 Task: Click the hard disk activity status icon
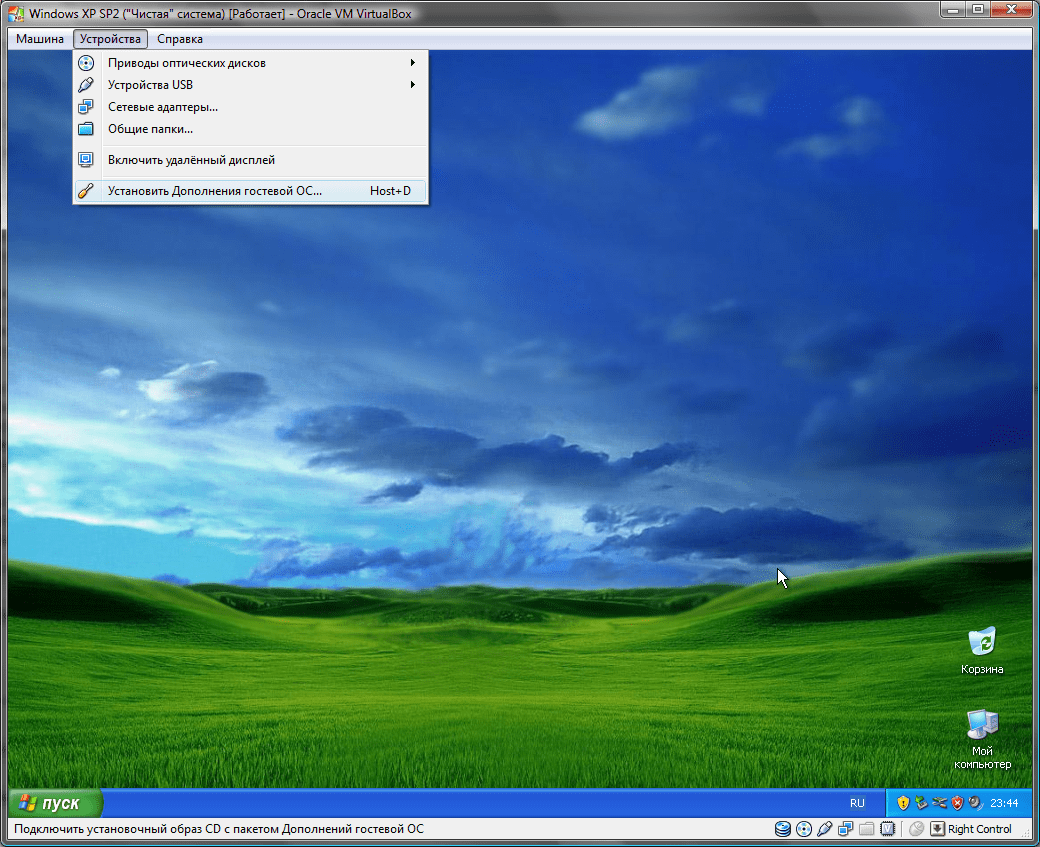[x=783, y=829]
